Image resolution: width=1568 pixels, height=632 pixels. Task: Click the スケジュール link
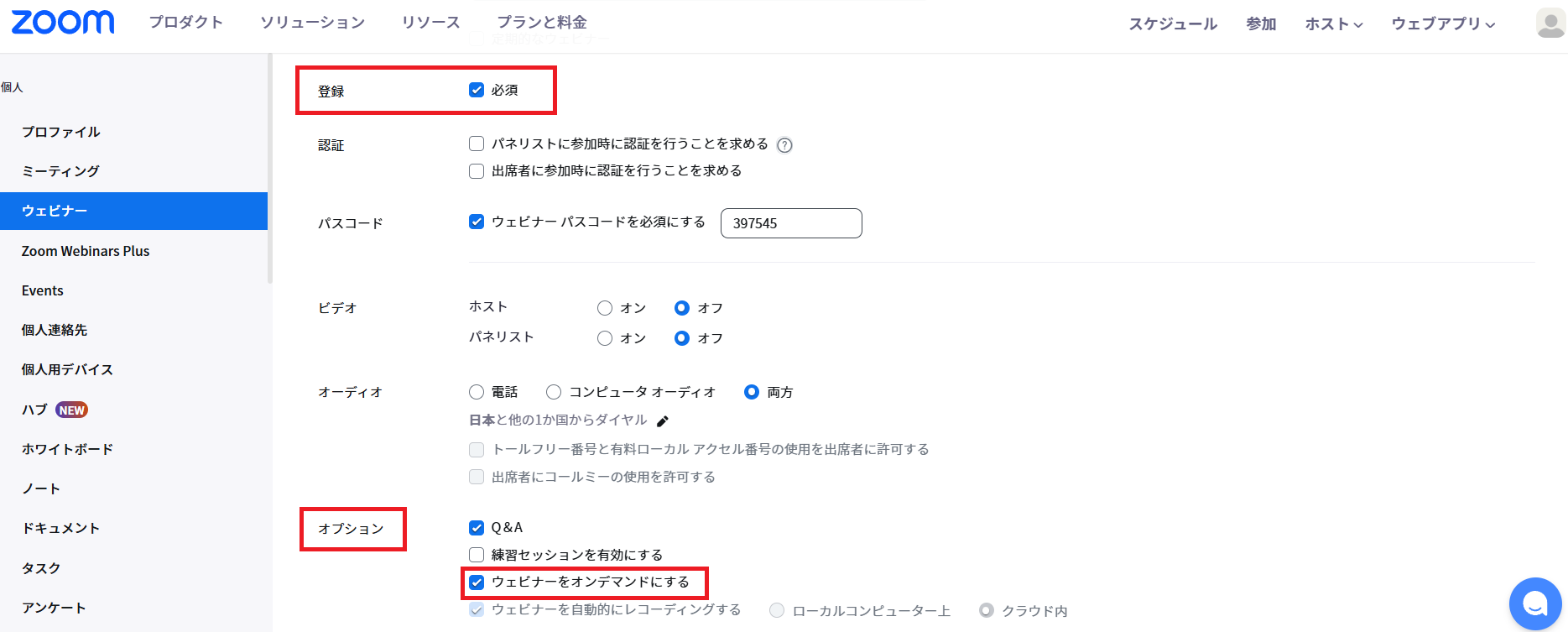1173,24
